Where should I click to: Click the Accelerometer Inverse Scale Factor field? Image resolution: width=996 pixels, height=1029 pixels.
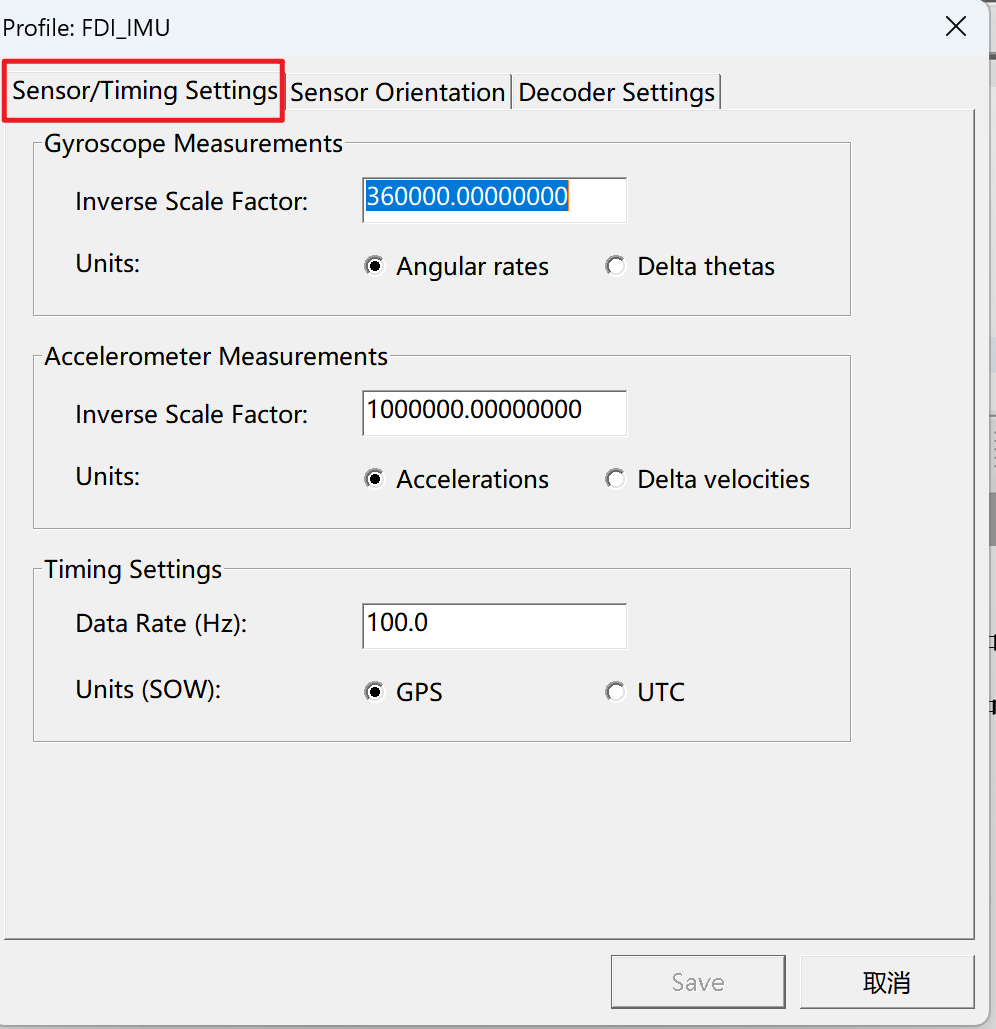(494, 413)
